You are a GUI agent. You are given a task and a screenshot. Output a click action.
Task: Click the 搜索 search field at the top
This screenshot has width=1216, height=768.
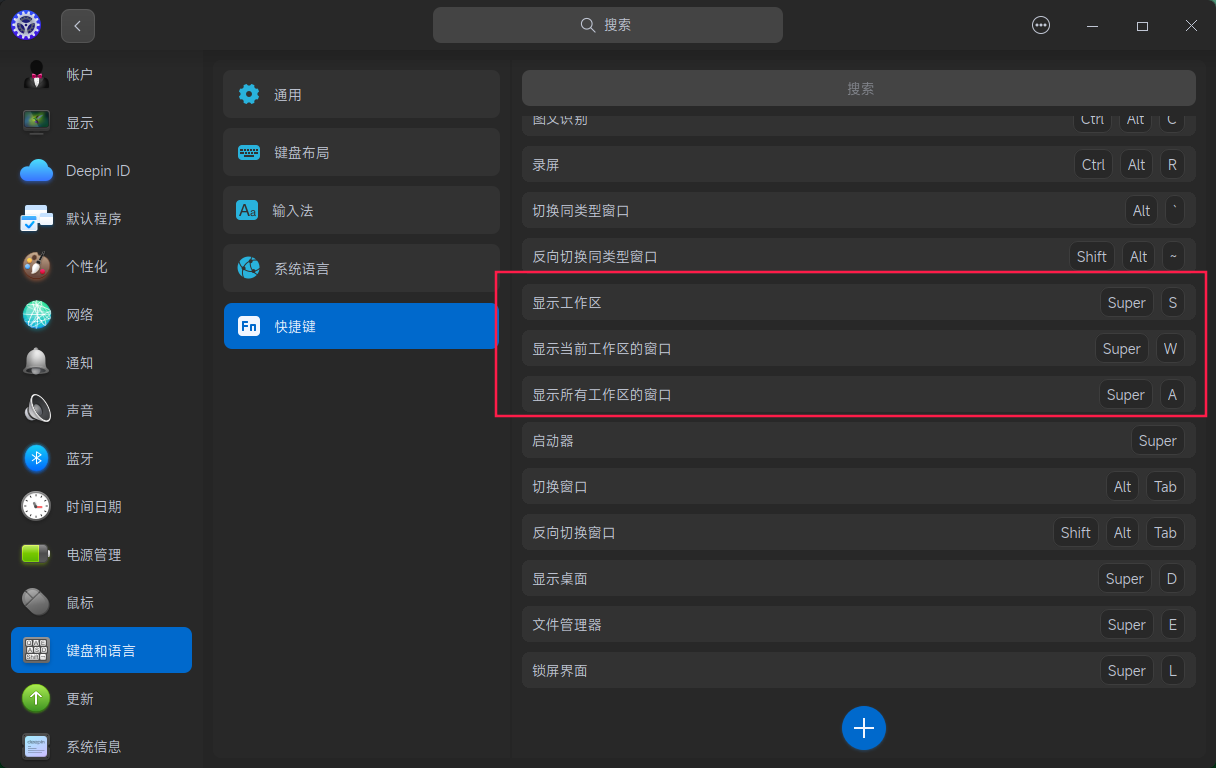point(607,25)
